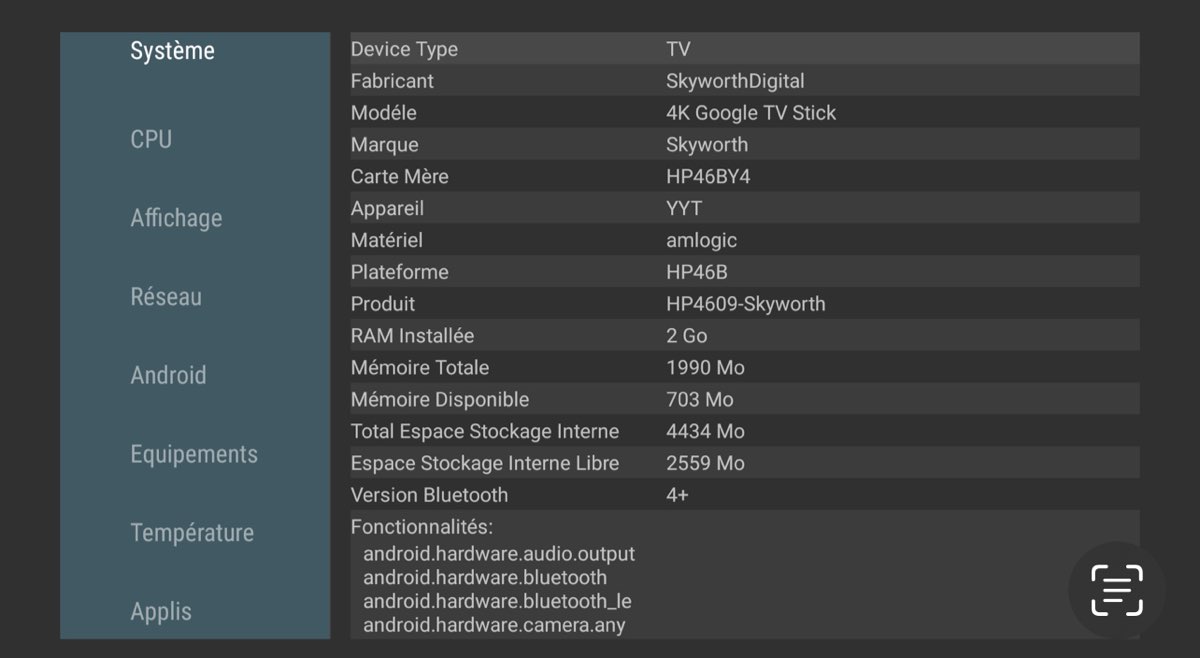
Task: Tap the text scan icon button
Action: 1117,590
